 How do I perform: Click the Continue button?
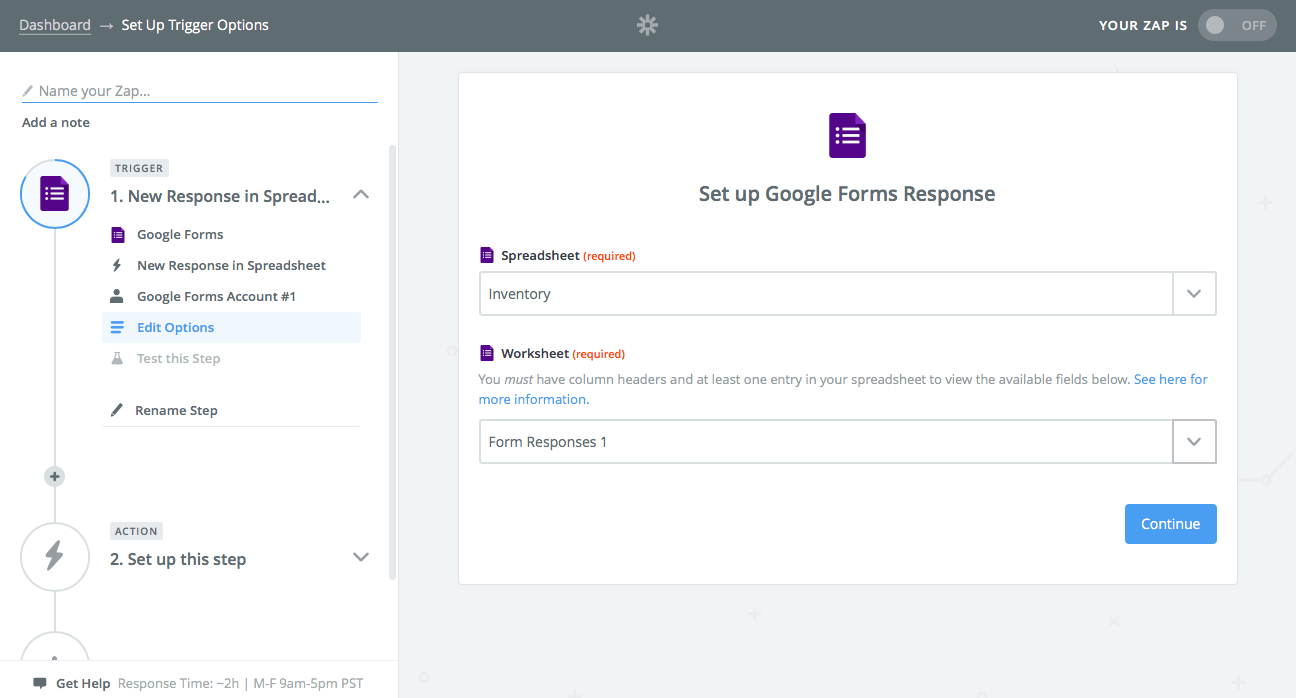1171,524
